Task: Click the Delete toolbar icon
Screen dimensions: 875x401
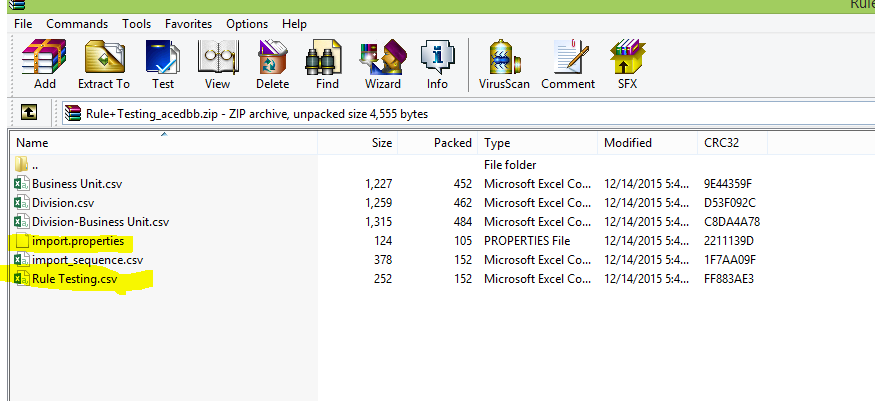Action: pos(272,65)
